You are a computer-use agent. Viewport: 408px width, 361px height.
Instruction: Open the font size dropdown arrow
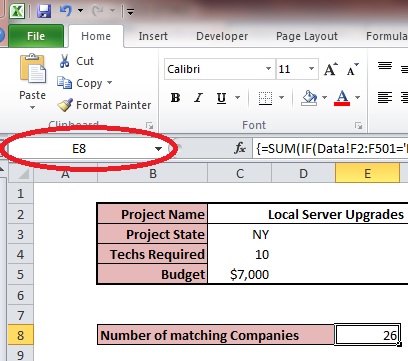tap(311, 69)
